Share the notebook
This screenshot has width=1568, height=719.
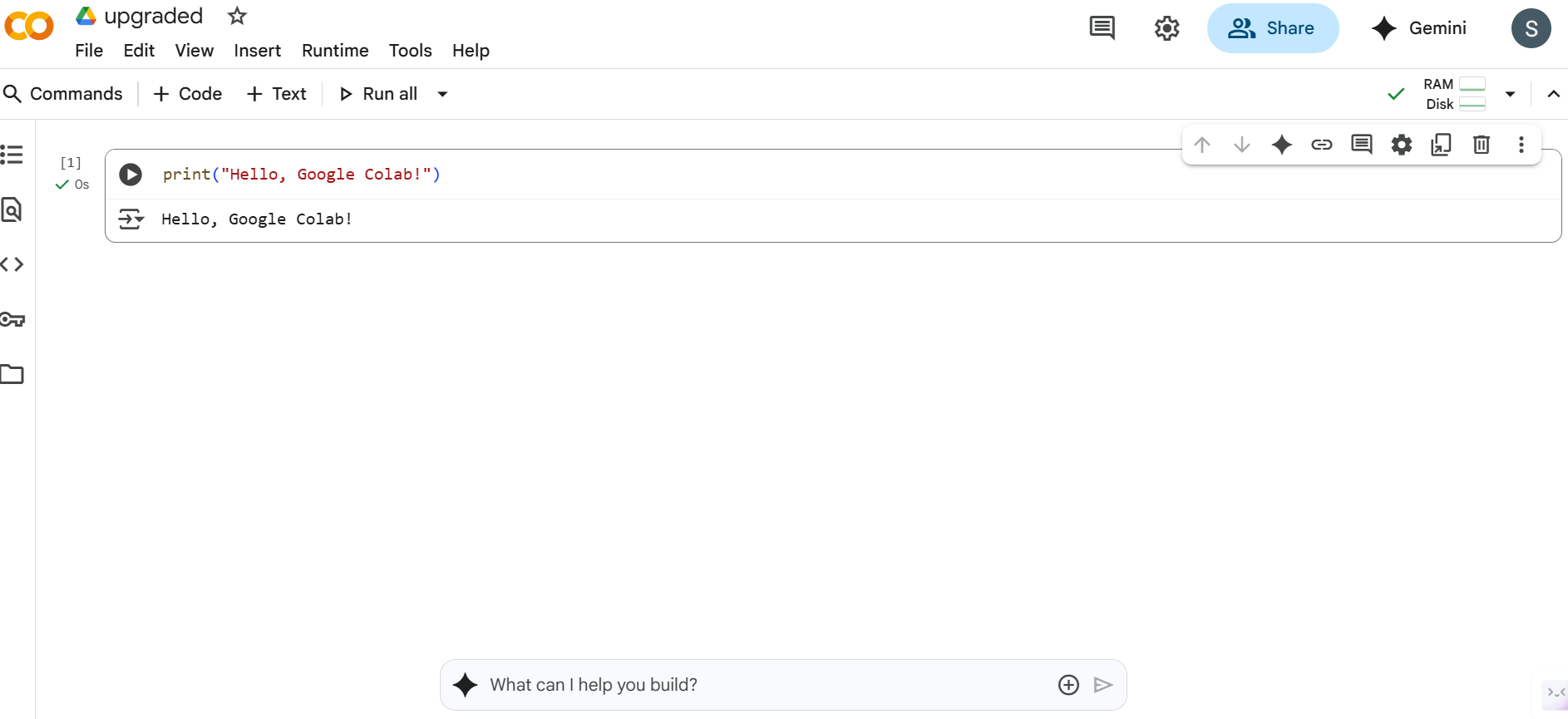(x=1273, y=27)
